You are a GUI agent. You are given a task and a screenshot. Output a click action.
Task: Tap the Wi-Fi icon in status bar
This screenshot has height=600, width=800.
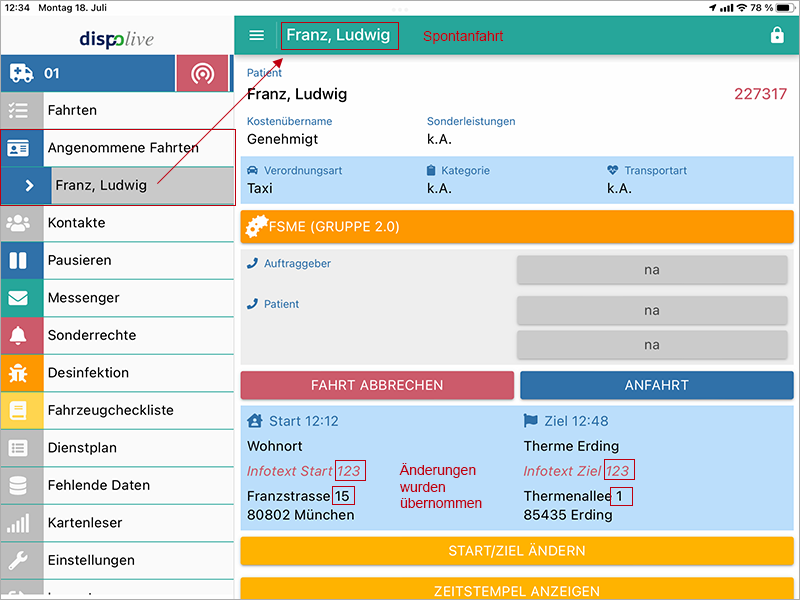point(742,8)
